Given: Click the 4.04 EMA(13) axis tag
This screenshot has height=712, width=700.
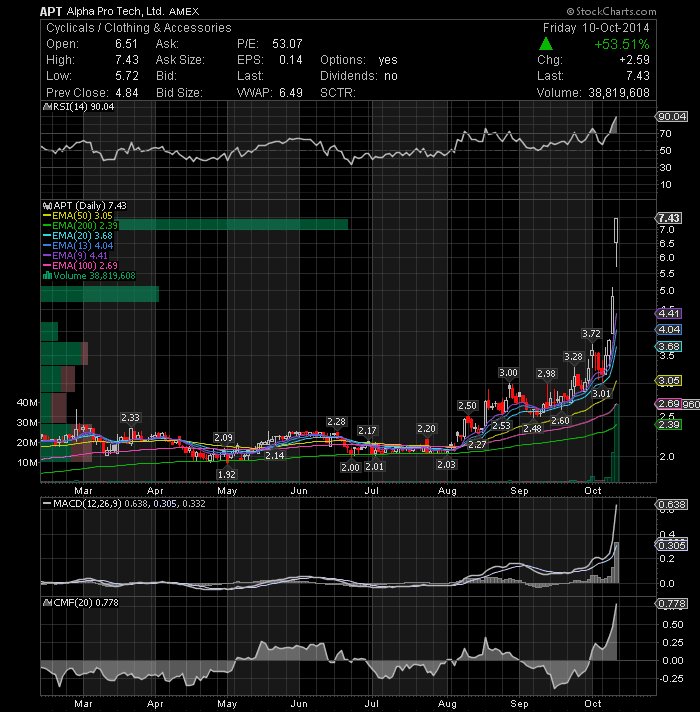Looking at the screenshot, I should pos(669,329).
